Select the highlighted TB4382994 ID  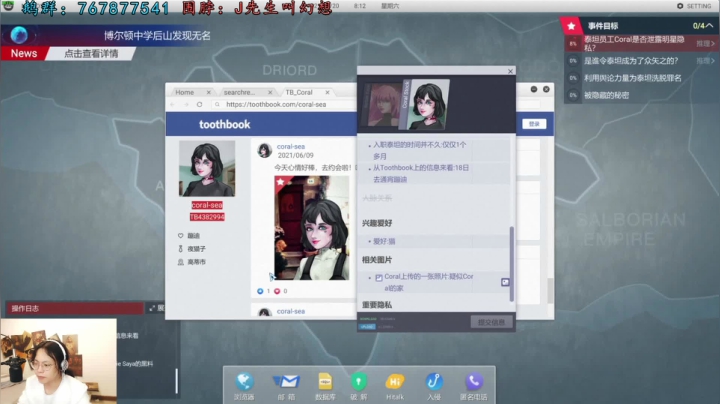[207, 217]
